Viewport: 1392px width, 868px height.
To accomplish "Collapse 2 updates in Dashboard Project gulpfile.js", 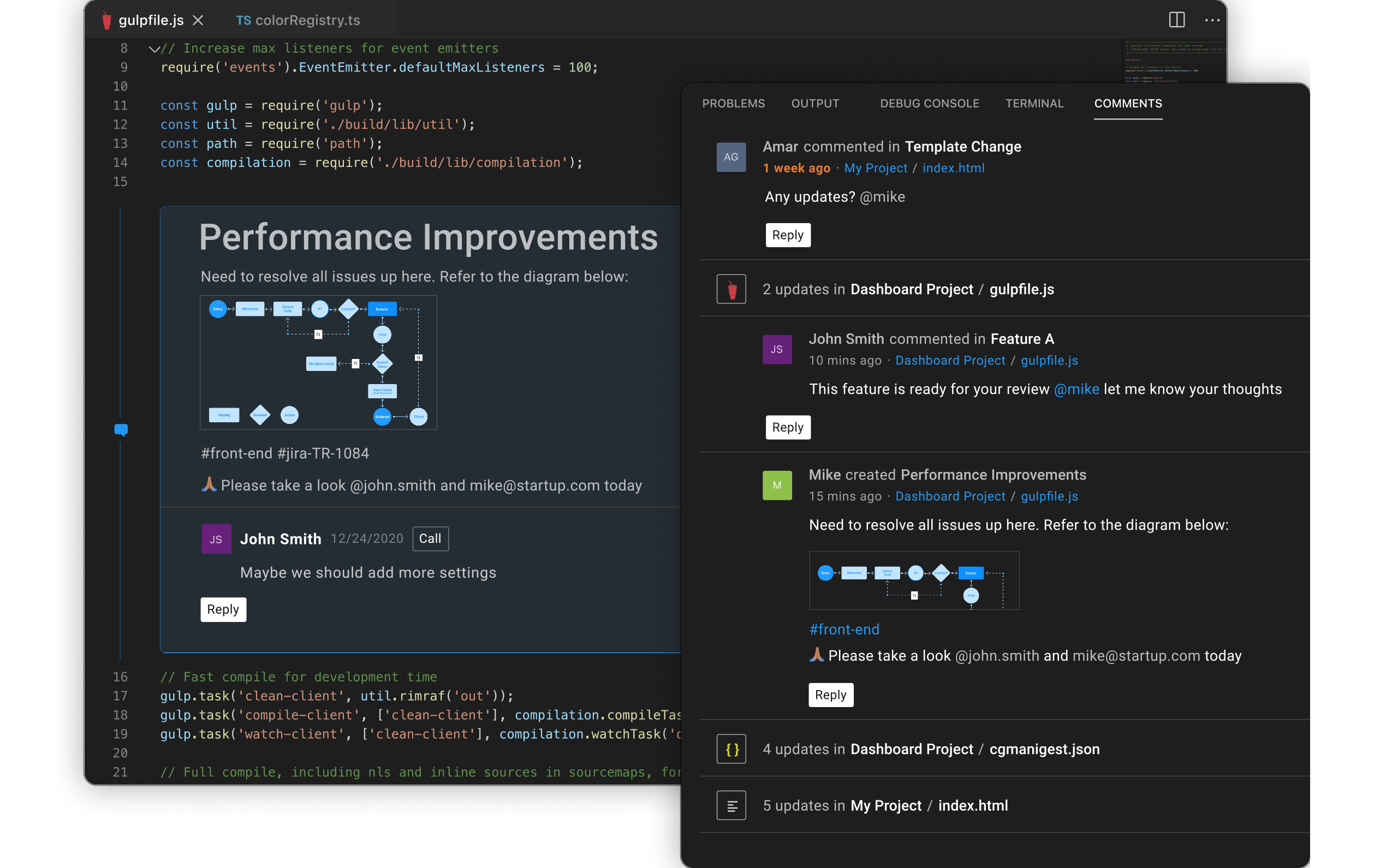I will [x=908, y=289].
